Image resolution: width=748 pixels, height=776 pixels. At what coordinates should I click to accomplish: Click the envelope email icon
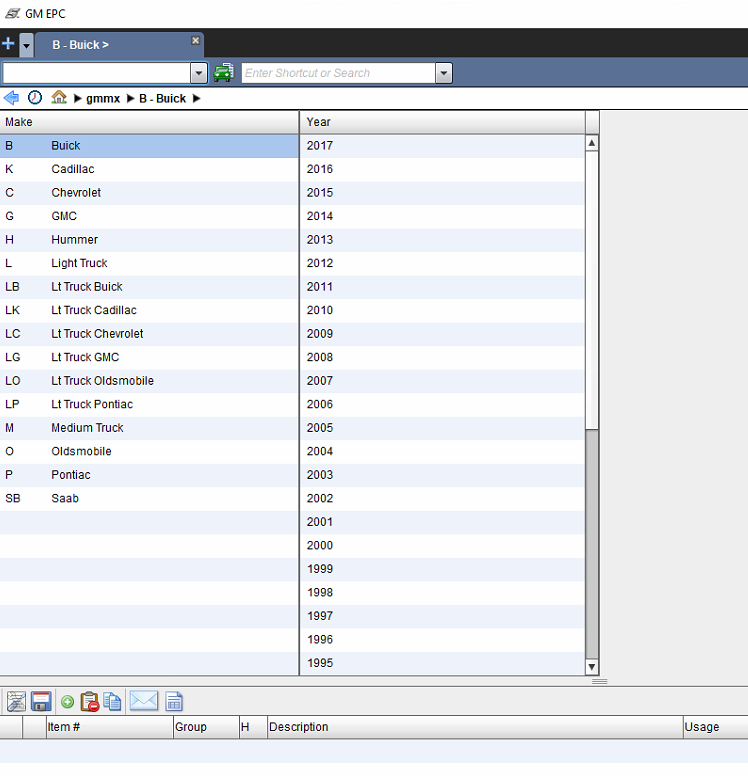tap(144, 702)
